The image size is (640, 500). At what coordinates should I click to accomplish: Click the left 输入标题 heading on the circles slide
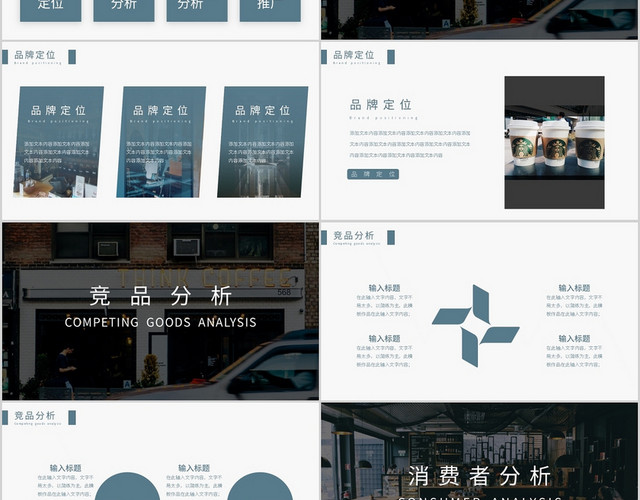coord(66,468)
